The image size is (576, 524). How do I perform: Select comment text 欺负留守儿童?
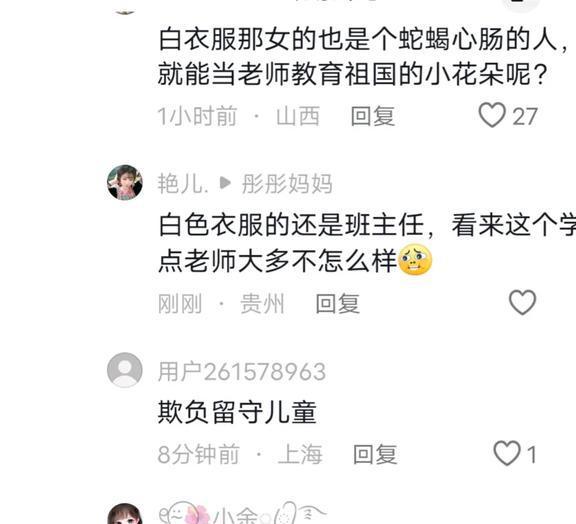[x=237, y=412]
